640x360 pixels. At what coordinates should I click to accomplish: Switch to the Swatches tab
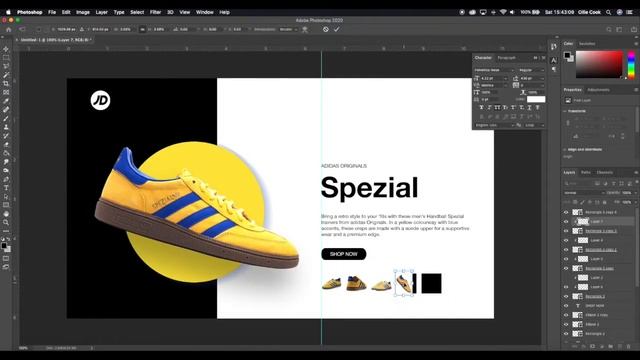587,44
